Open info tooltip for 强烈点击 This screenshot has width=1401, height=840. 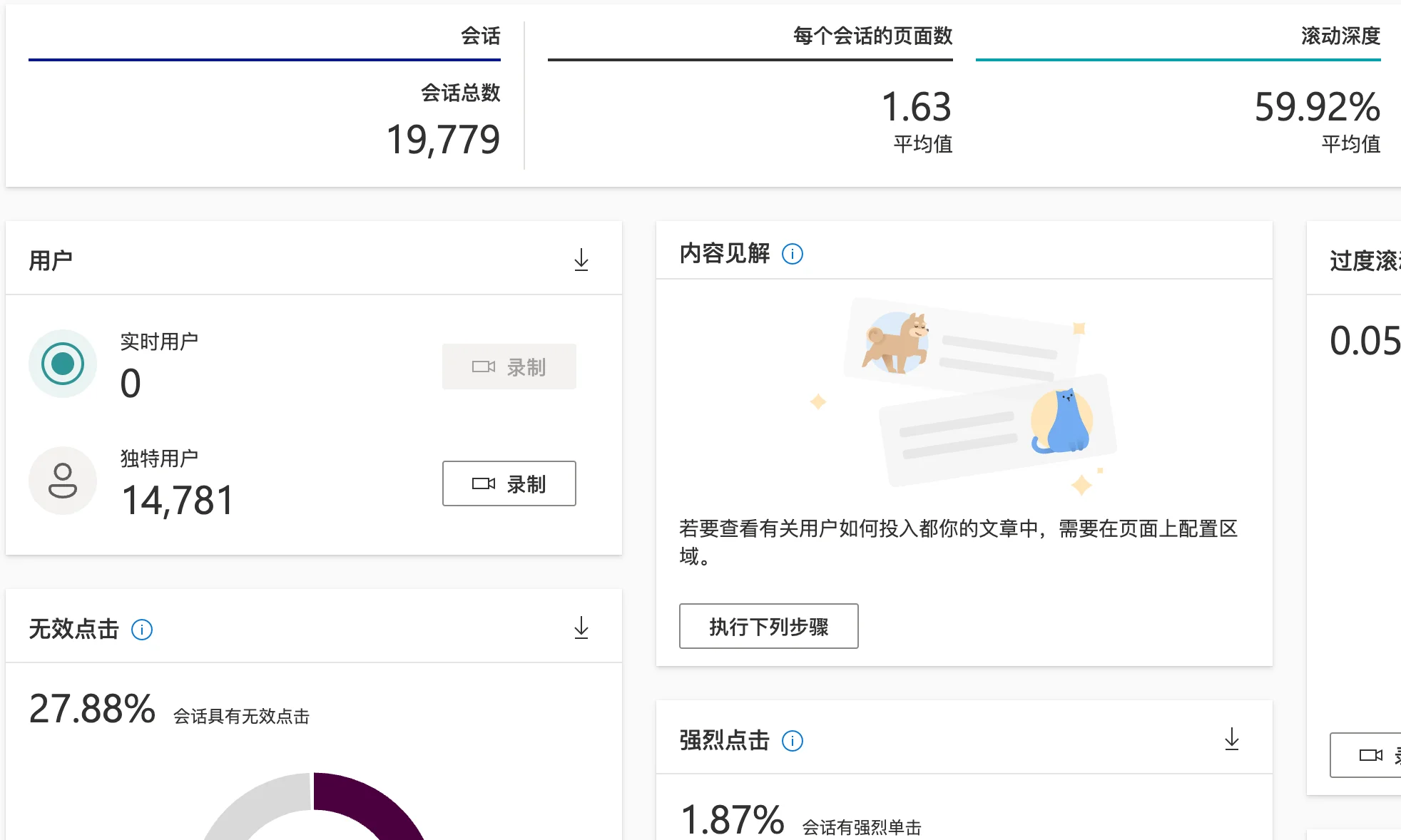point(793,741)
